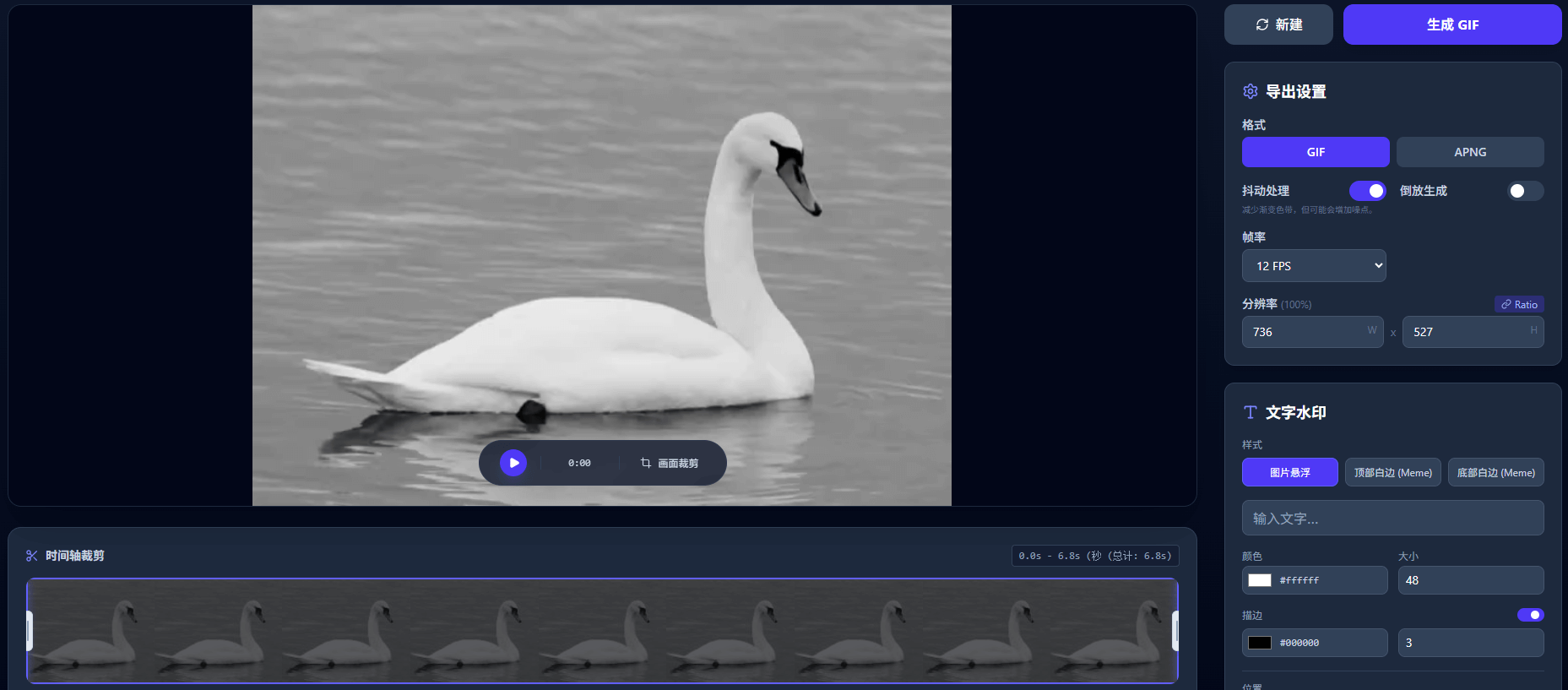Select APNG export format
The image size is (1568, 690).
1470,152
